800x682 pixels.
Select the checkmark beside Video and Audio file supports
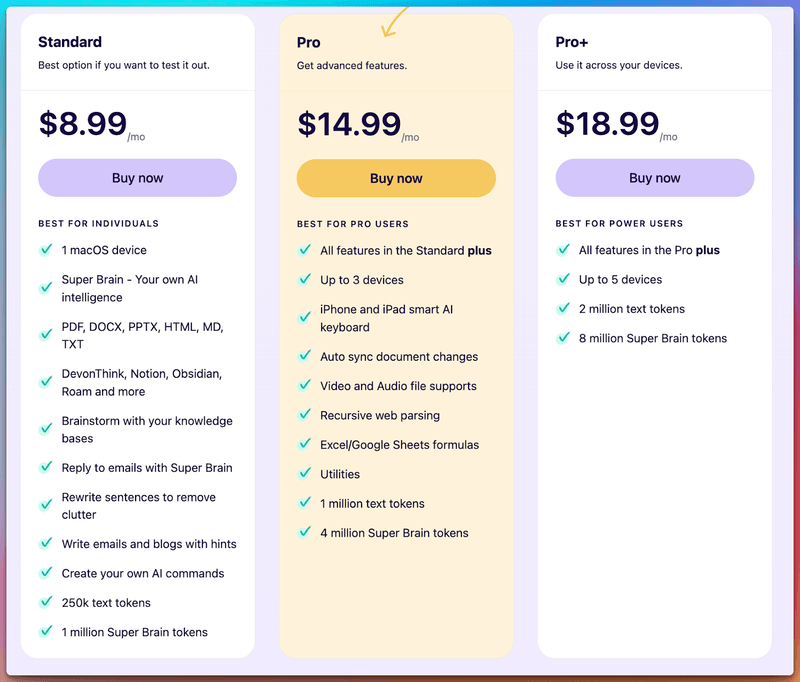[x=304, y=386]
